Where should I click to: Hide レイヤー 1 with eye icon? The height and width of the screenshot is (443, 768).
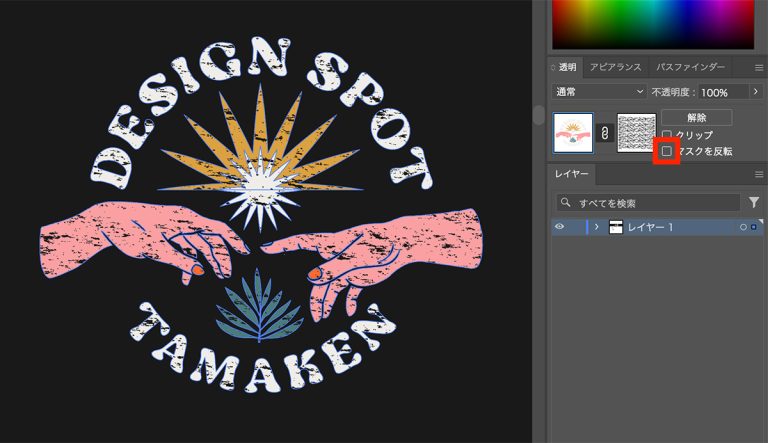click(559, 227)
